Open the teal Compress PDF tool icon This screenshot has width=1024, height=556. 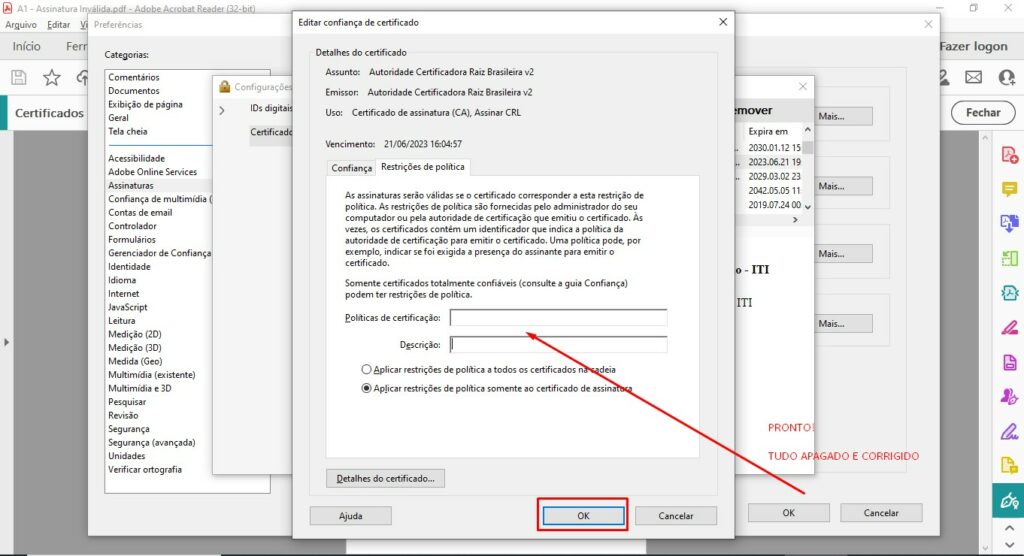(x=1009, y=292)
